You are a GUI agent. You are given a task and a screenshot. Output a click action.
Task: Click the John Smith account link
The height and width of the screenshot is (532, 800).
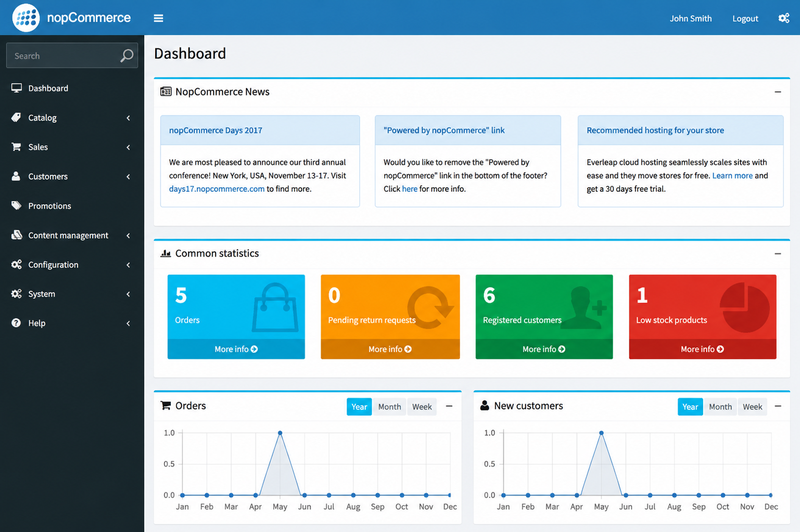690,18
